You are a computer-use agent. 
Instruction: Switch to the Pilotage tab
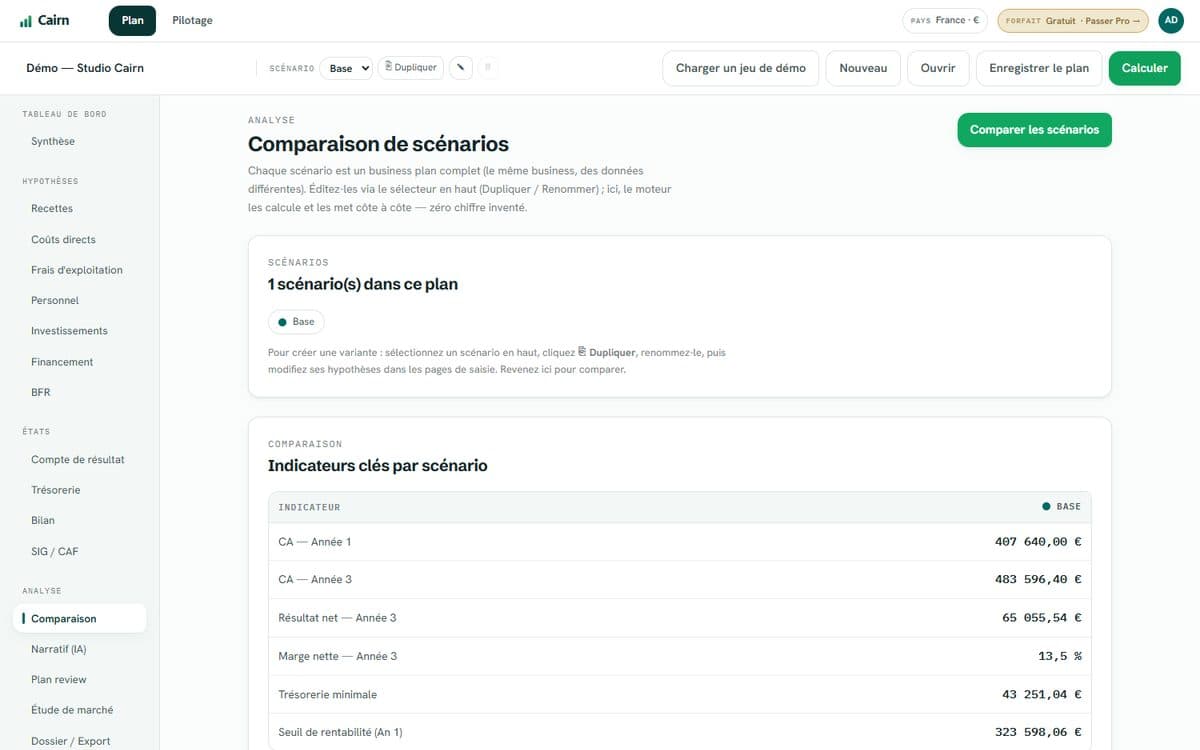192,20
